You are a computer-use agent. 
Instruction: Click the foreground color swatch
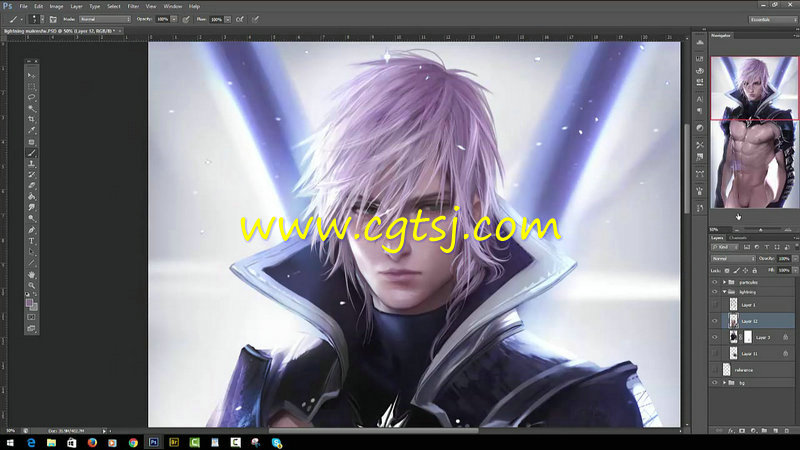tap(30, 303)
